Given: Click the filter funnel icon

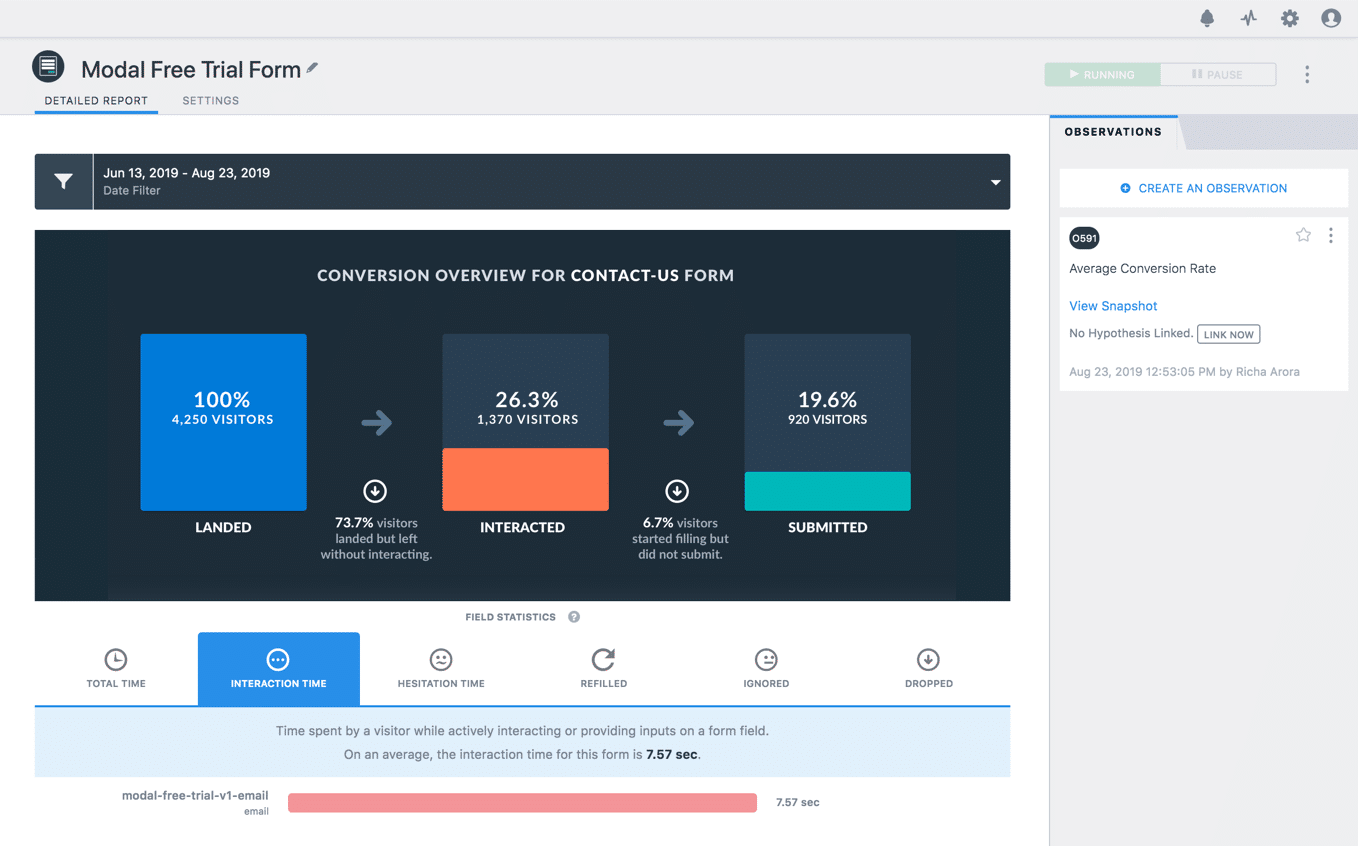Looking at the screenshot, I should (63, 181).
